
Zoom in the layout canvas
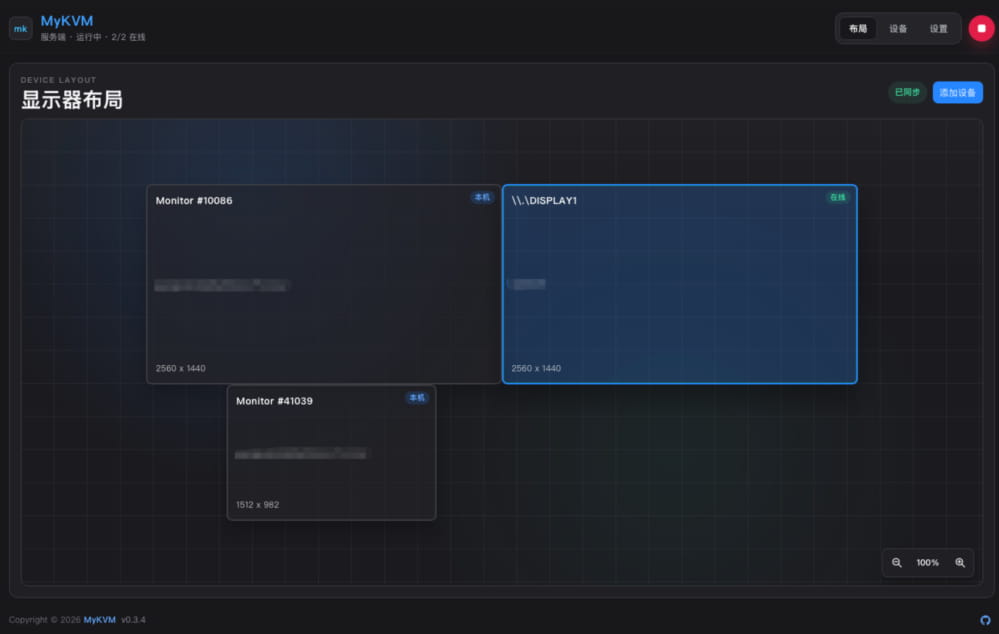[x=959, y=563]
